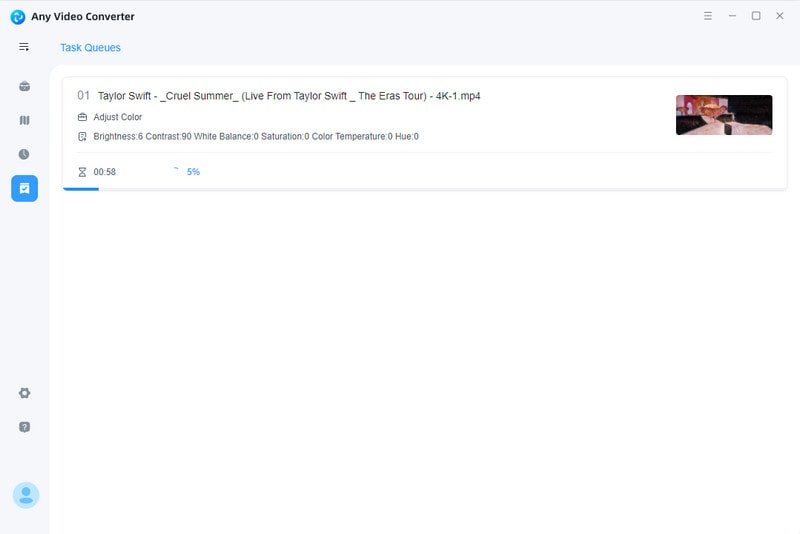Screen dimensions: 800x534
Task: Select the Task Queues sidebar icon
Action: [x=24, y=188]
